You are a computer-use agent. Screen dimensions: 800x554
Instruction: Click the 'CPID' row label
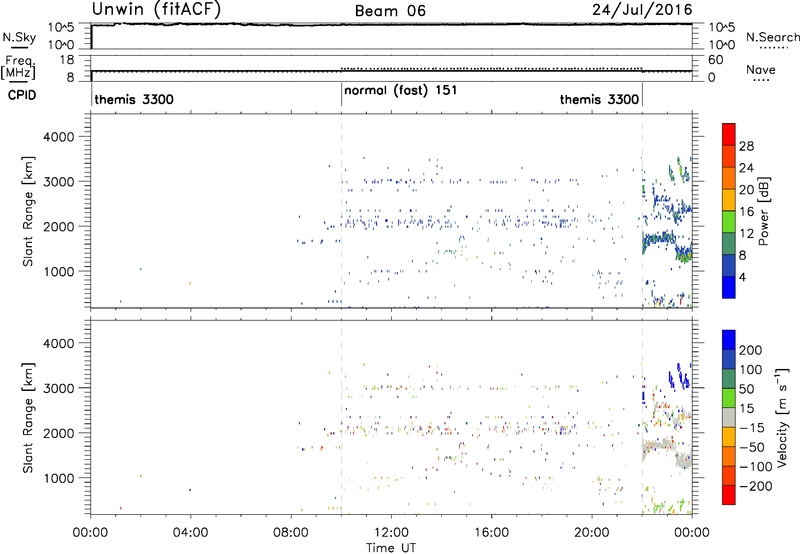(x=22, y=95)
